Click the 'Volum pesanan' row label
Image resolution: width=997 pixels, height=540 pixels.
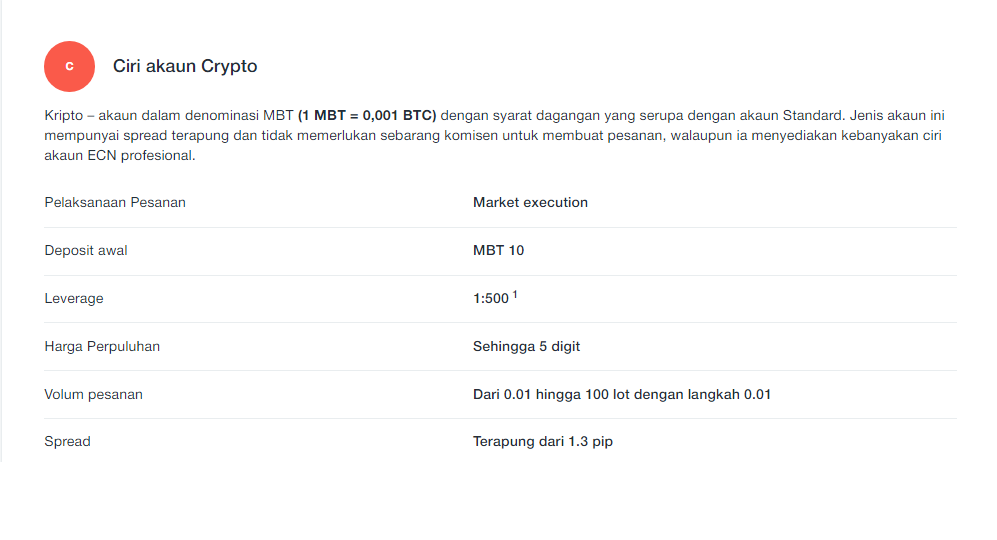93,394
